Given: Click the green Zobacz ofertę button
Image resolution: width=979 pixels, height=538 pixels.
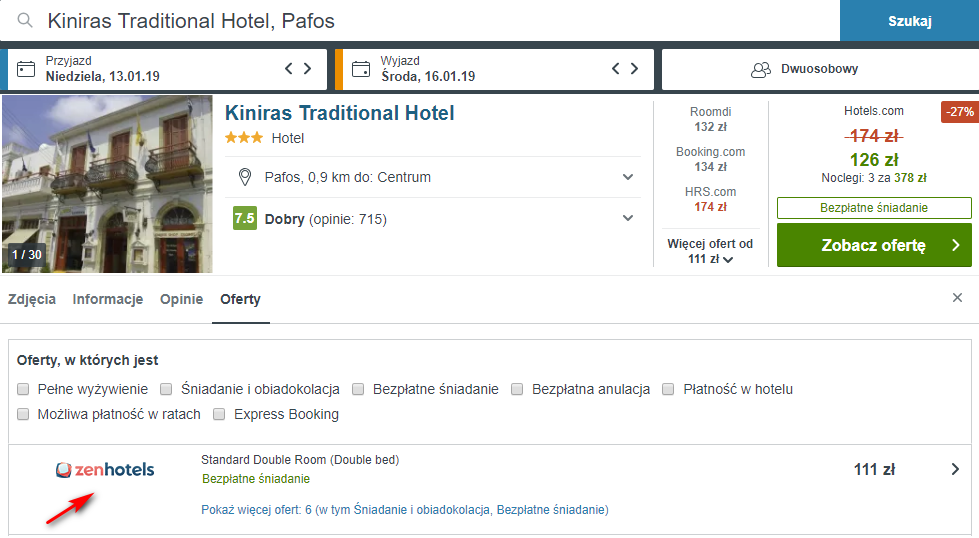Looking at the screenshot, I should (x=874, y=245).
